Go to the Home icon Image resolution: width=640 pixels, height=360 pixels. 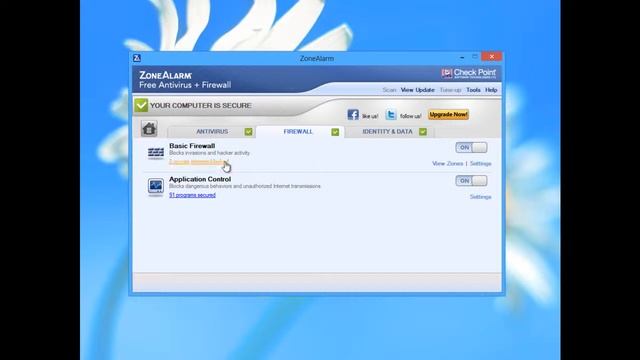tap(149, 129)
